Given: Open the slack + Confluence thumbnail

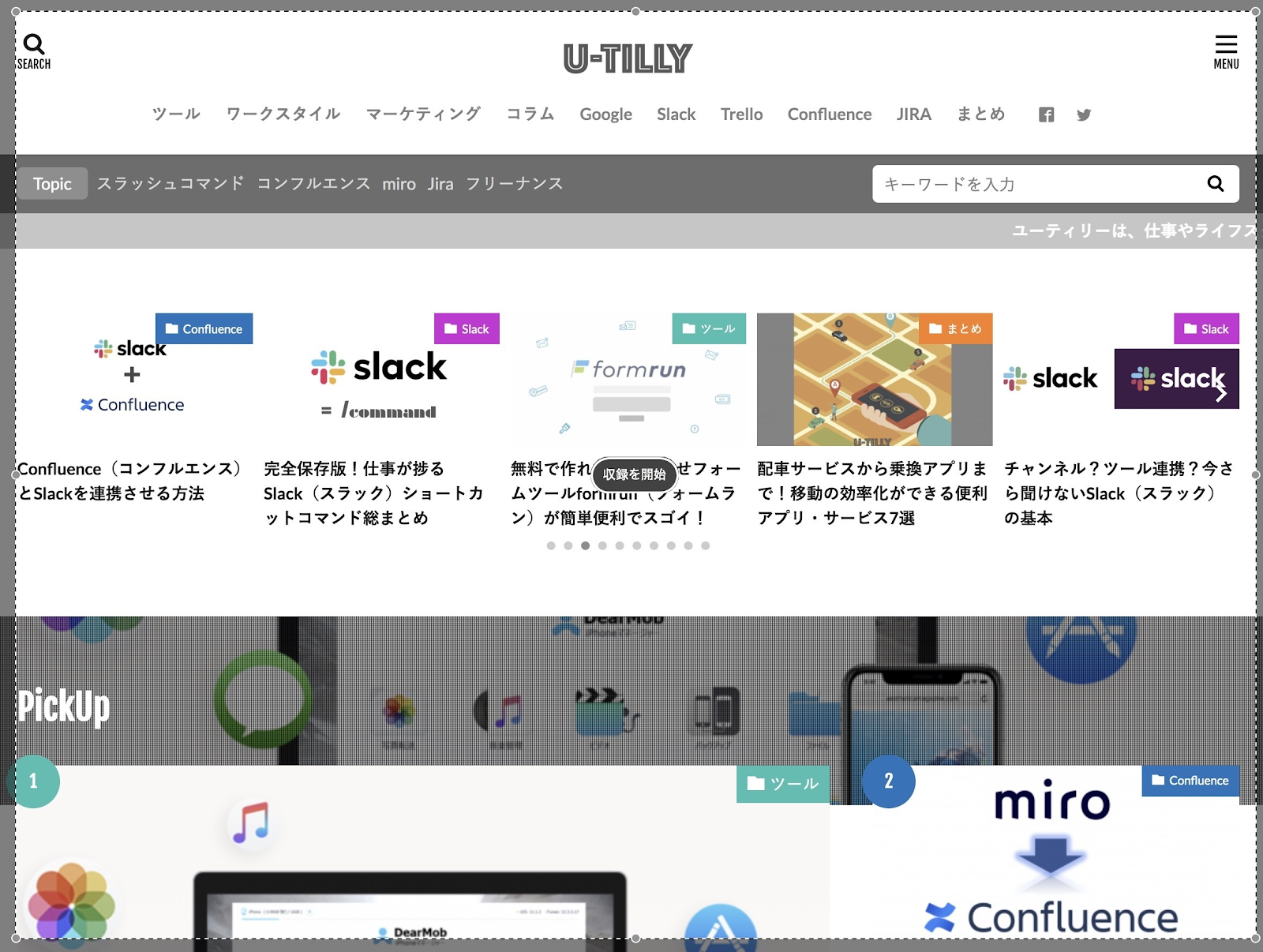Looking at the screenshot, I should point(134,380).
